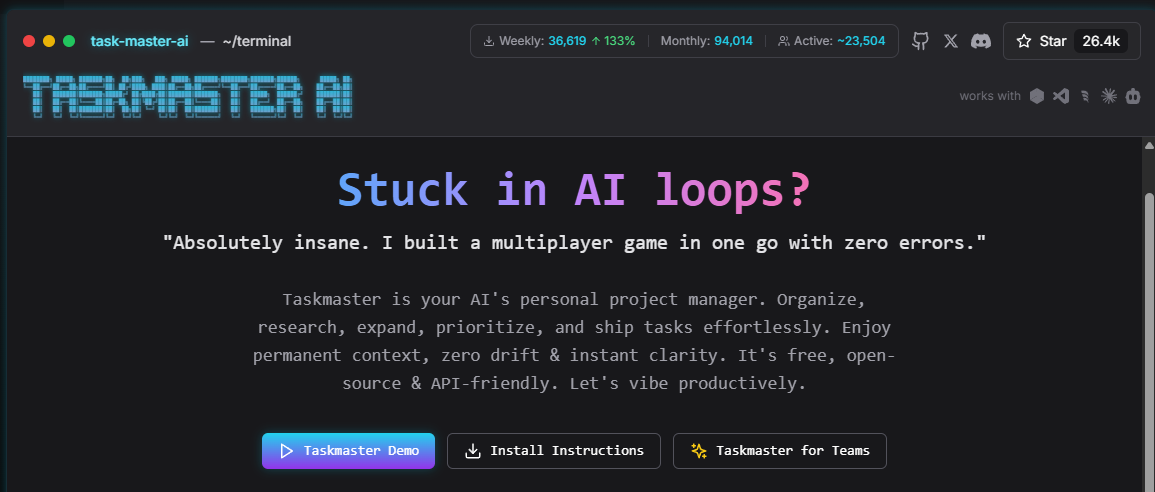Click the task-master-ai title link
1155x492 pixels.
(x=139, y=41)
